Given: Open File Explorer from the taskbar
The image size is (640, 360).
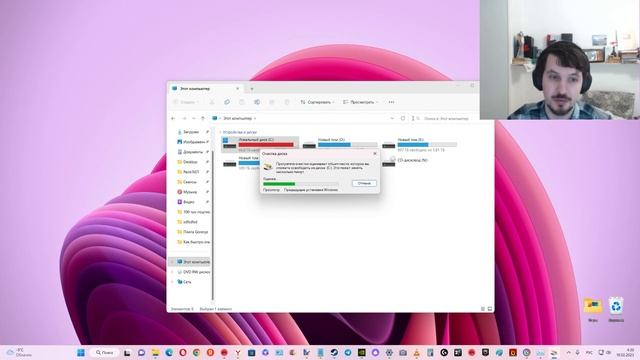Looking at the screenshot, I should pyautogui.click(x=155, y=353).
